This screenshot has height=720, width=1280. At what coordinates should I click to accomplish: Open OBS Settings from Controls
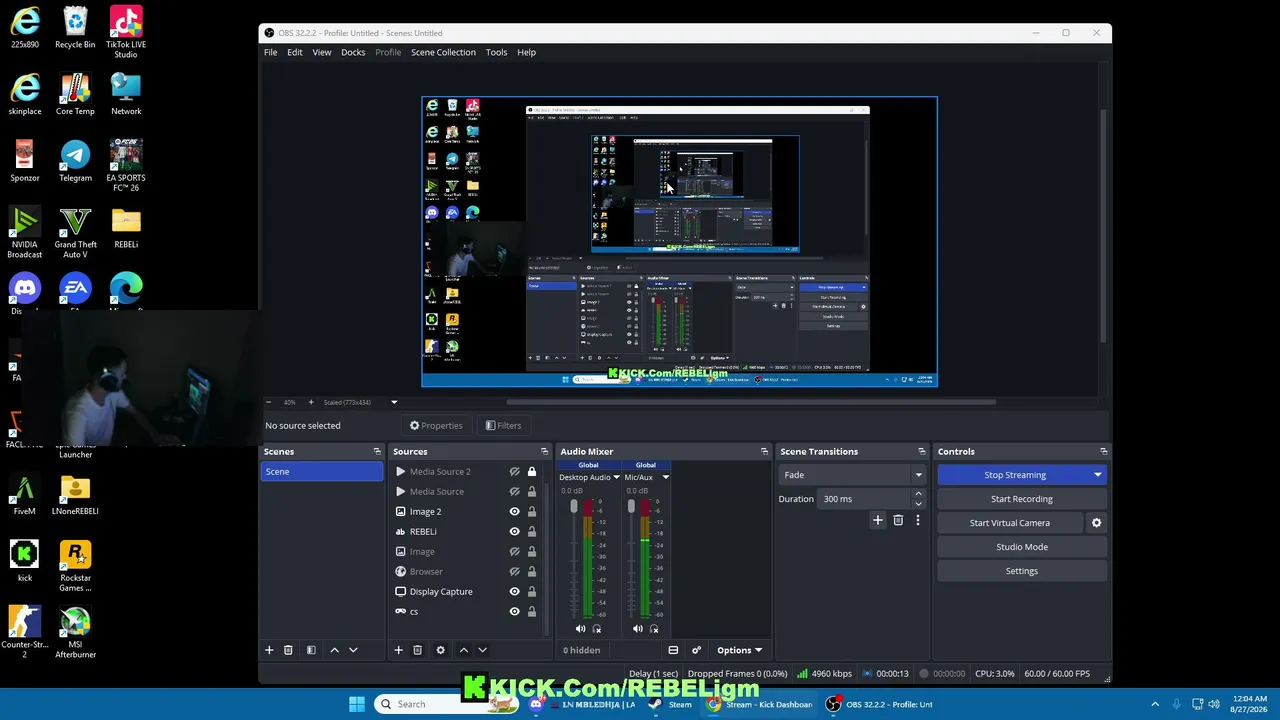1022,571
